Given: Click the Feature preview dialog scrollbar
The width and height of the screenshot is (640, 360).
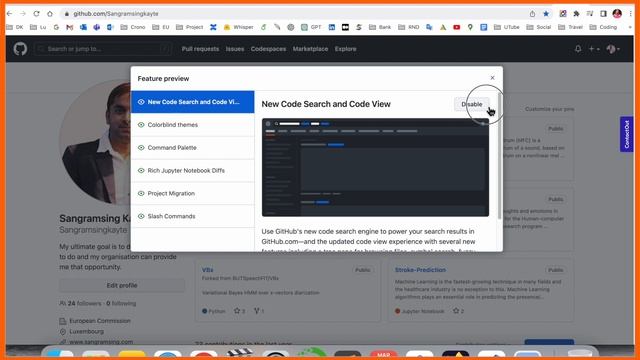Looking at the screenshot, I should pos(500,157).
